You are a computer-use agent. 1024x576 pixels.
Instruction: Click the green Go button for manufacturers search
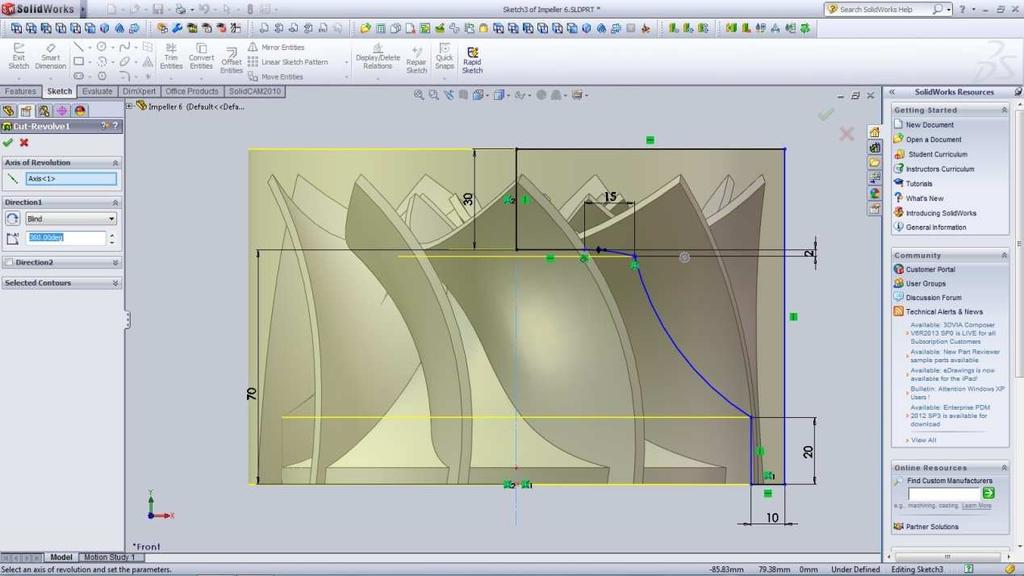point(988,493)
